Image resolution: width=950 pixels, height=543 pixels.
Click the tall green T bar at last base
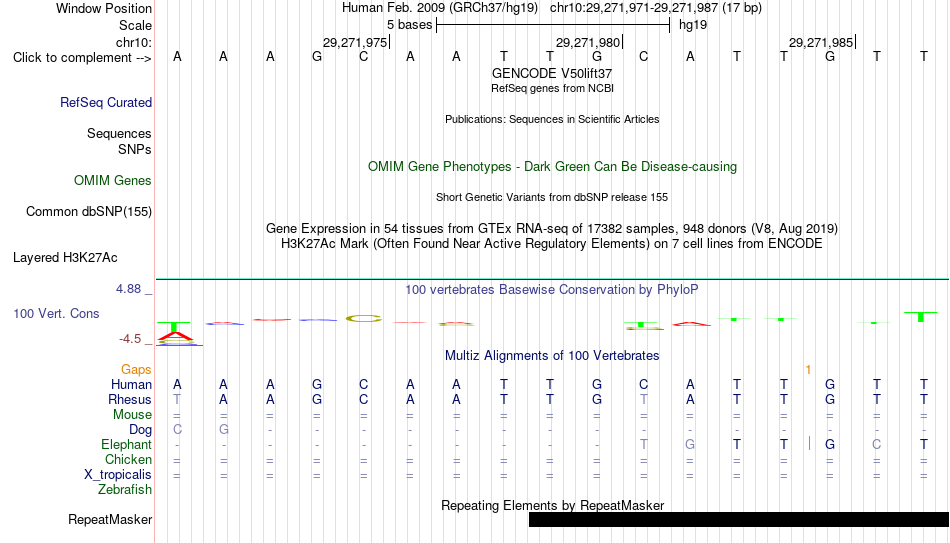click(920, 316)
